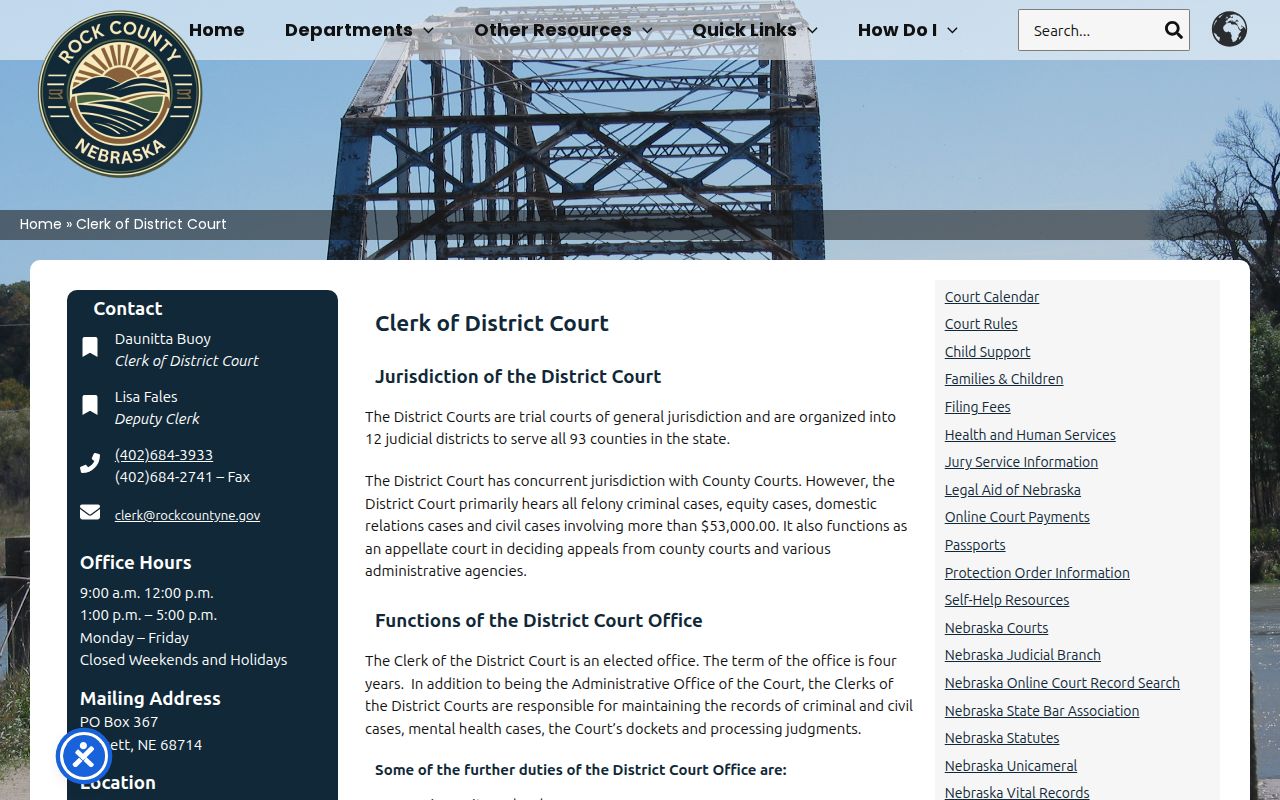Click Closed Weekends and Holidays text
This screenshot has height=800, width=1280.
click(183, 660)
